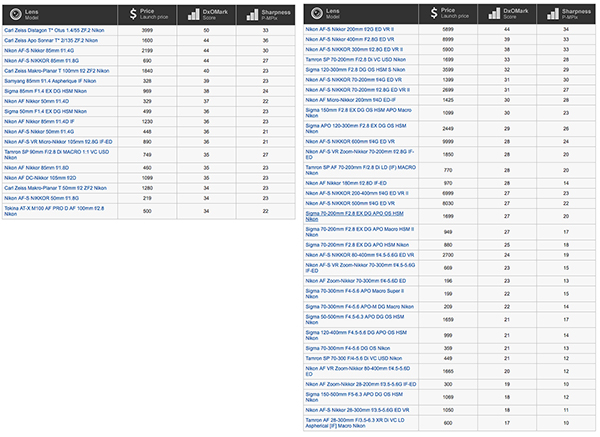Click the dollar sign icon in the left table header
Viewport: 600px width, 437px height.
pyautogui.click(x=133, y=14)
